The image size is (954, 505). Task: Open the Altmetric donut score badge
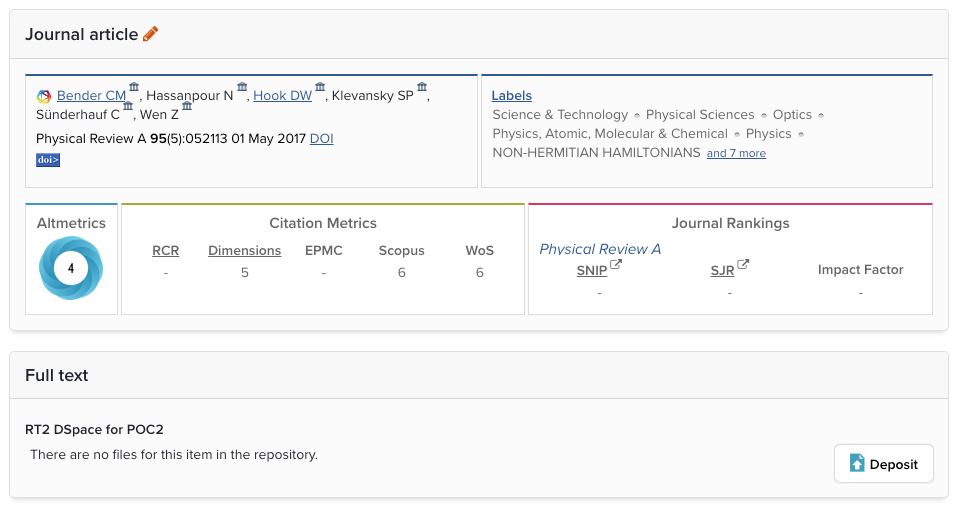(x=71, y=268)
